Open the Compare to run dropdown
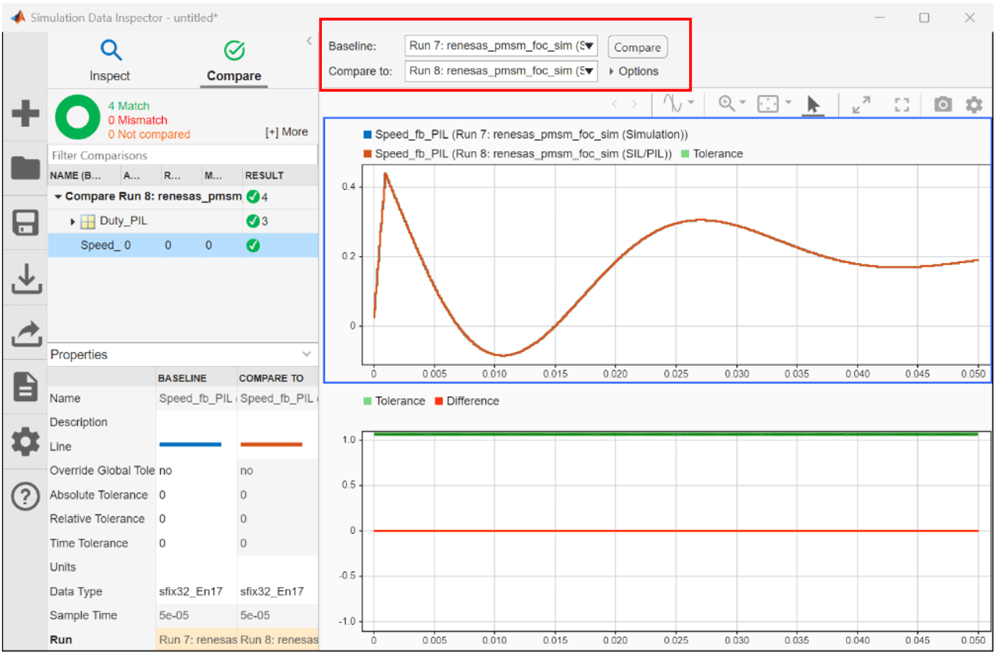Viewport: 1000px width, 656px height. point(589,71)
